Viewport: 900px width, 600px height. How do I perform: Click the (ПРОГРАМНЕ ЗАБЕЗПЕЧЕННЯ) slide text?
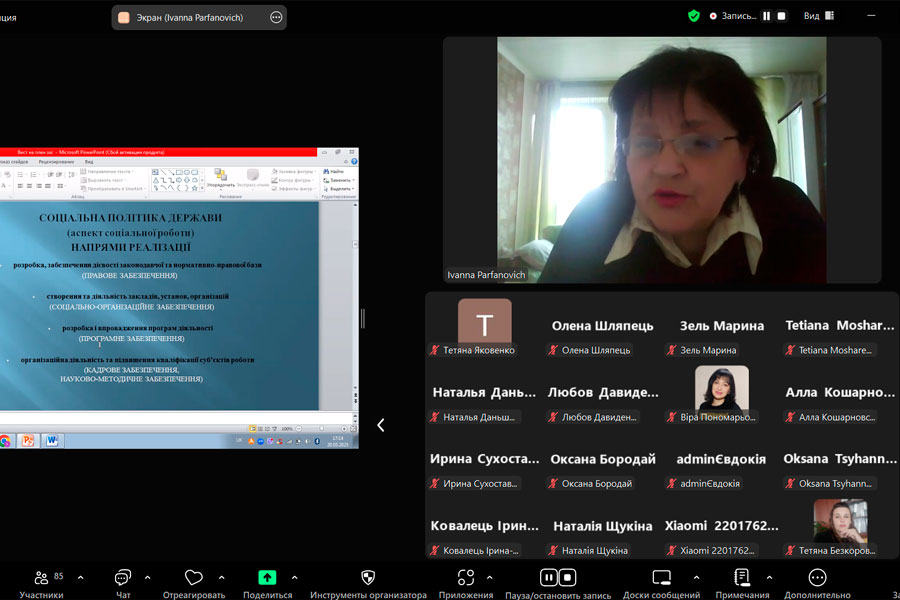(x=131, y=339)
